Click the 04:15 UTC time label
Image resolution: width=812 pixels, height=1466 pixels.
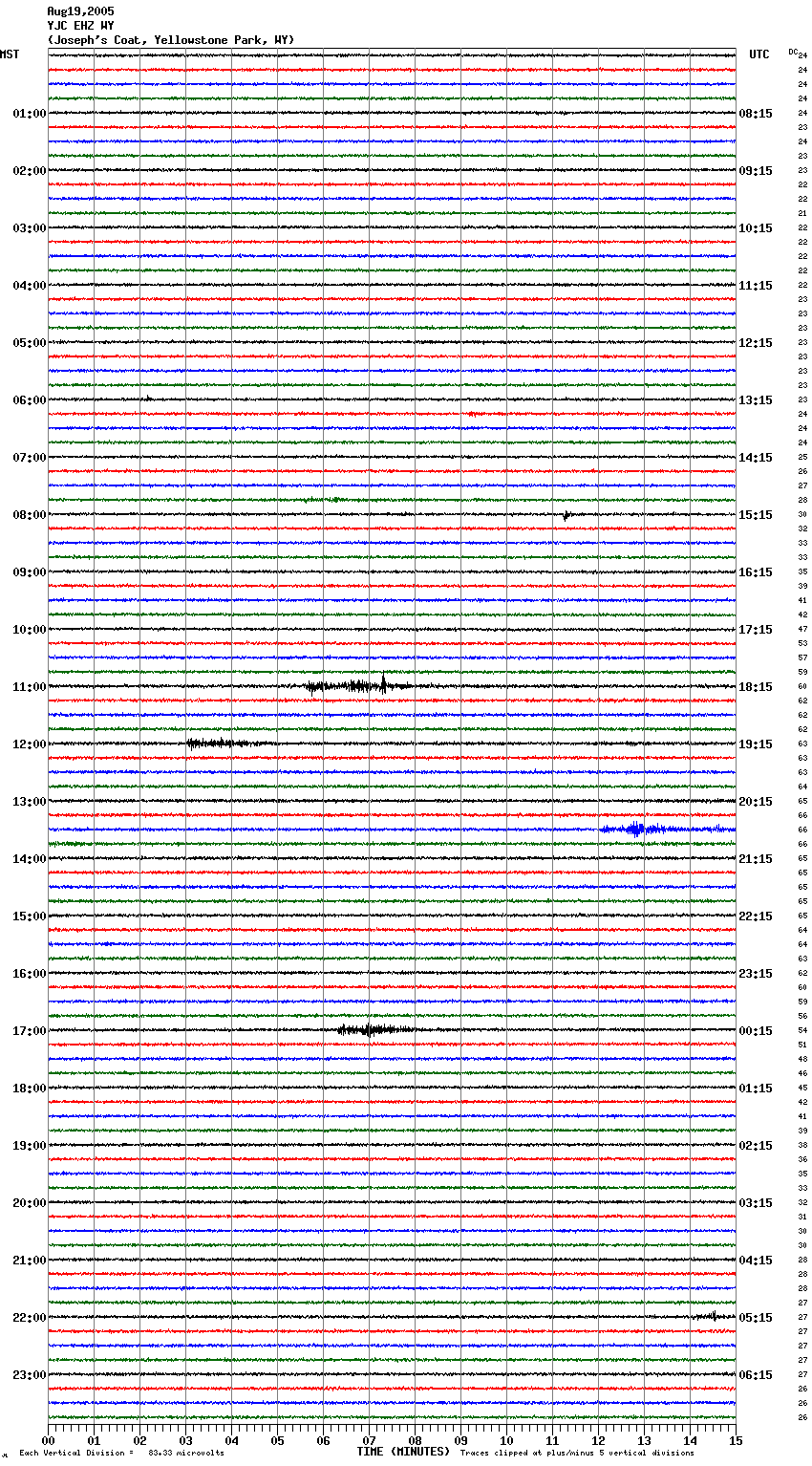tap(756, 1261)
